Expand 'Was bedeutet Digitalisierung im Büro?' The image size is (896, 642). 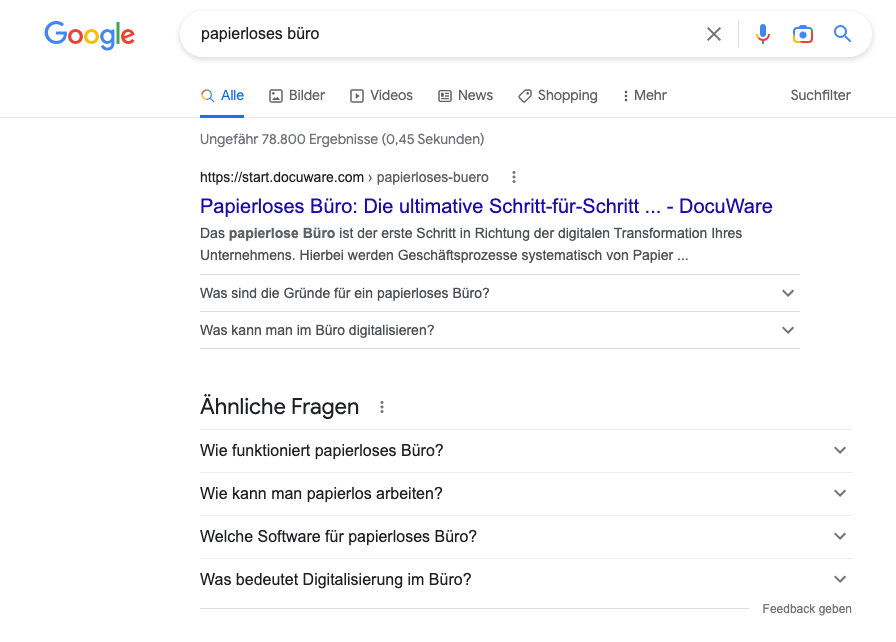(x=526, y=580)
